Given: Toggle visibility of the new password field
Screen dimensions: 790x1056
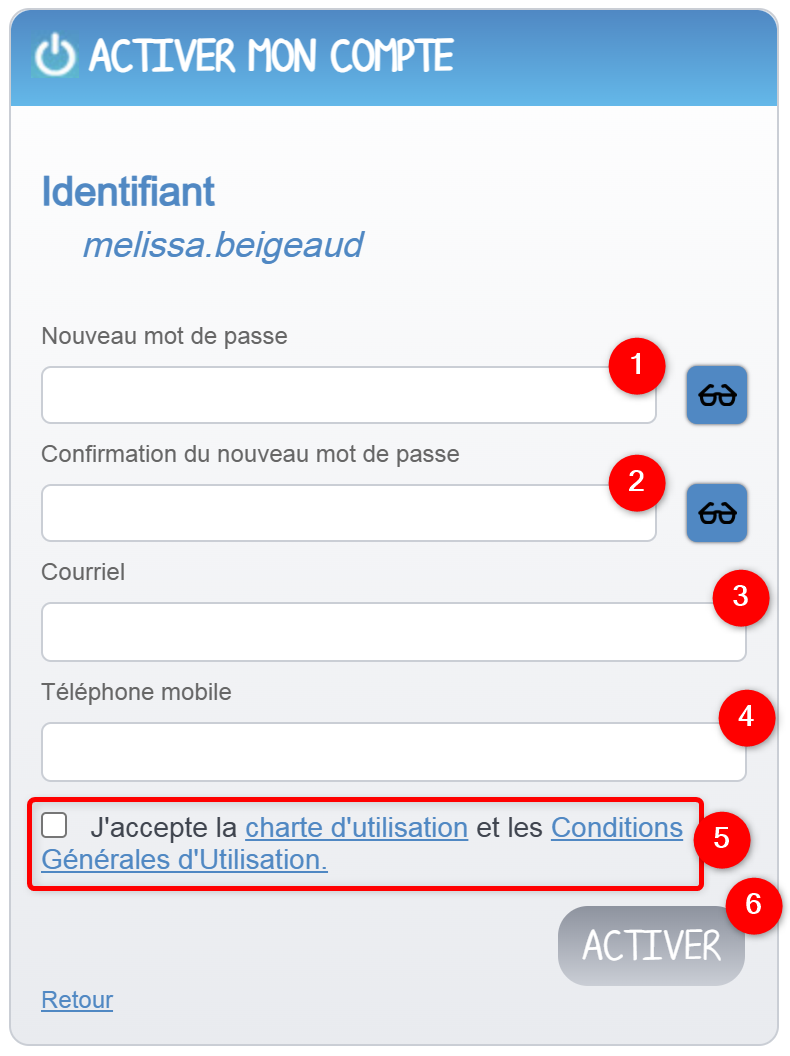Looking at the screenshot, I should [x=716, y=395].
